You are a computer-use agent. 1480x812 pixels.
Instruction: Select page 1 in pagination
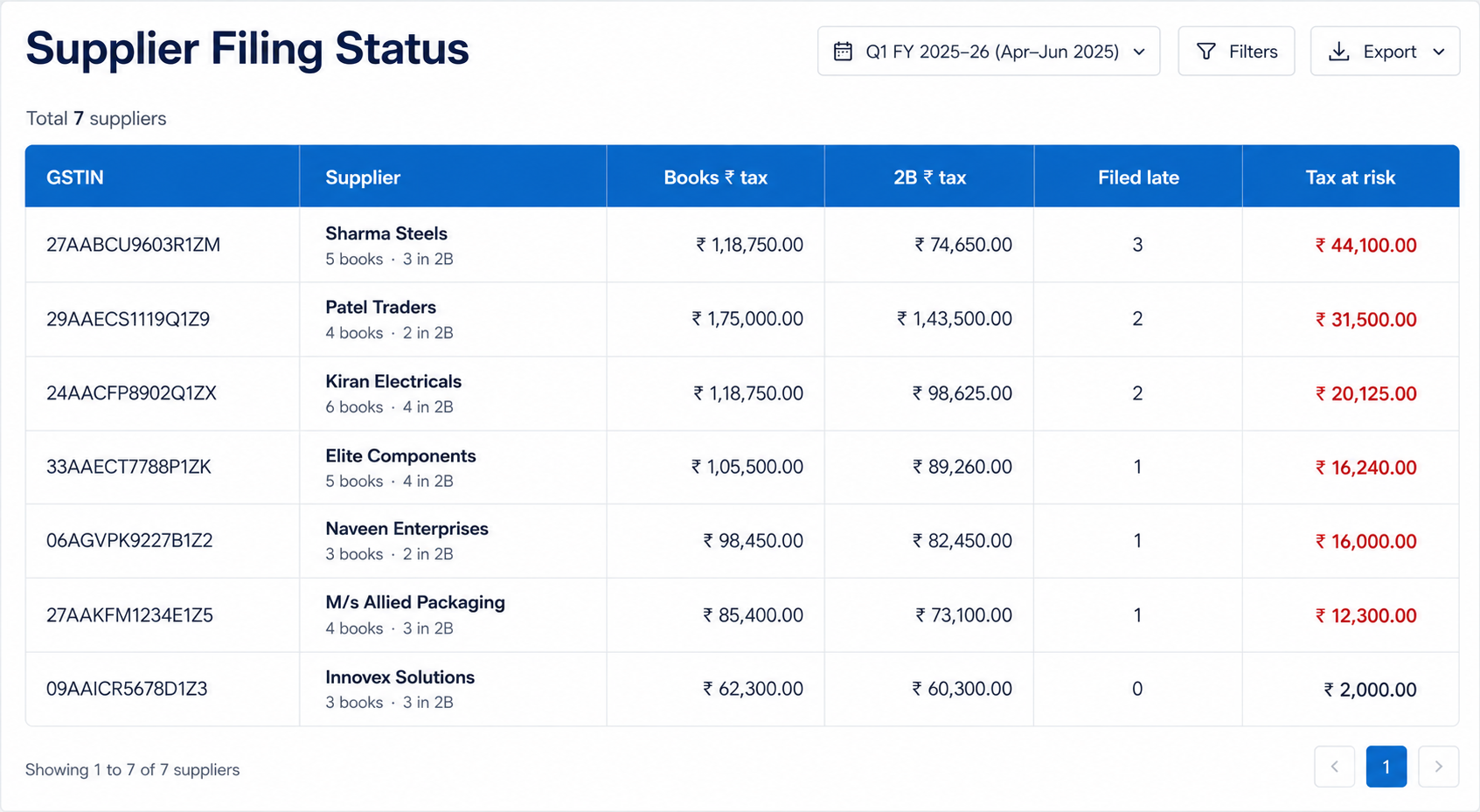[x=1386, y=767]
